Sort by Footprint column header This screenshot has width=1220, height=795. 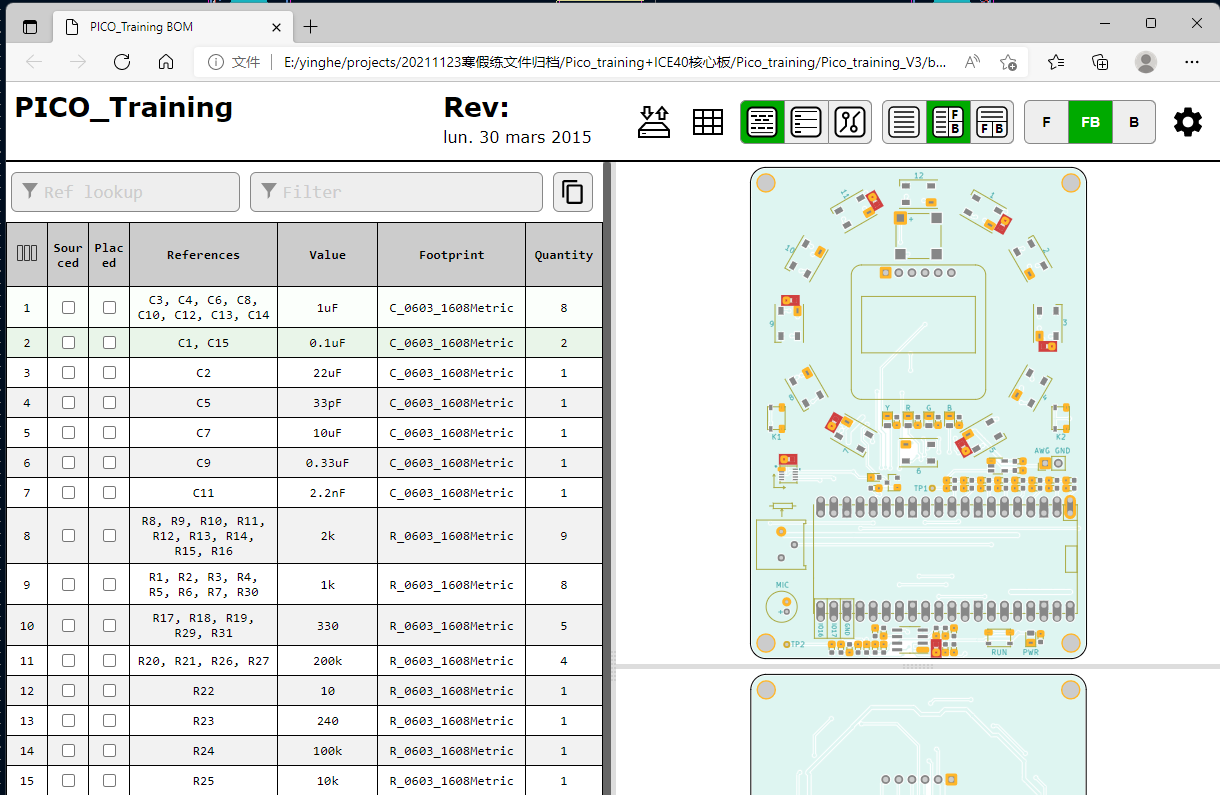(x=451, y=254)
